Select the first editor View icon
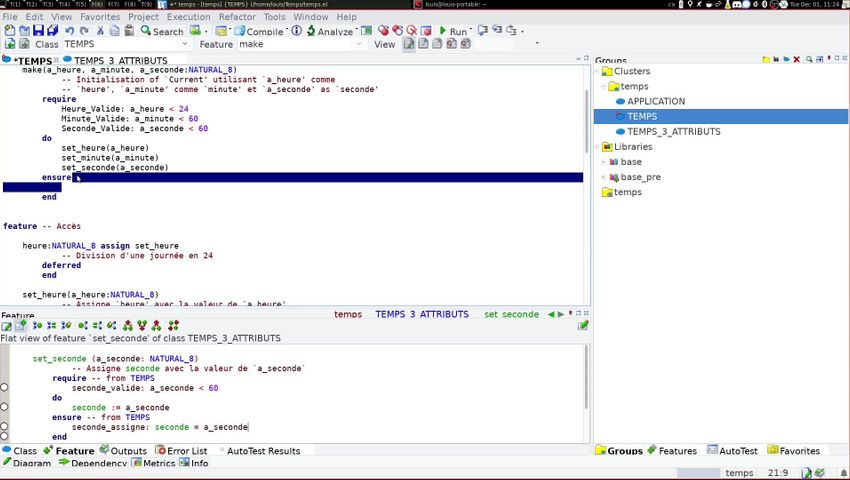 click(x=409, y=44)
